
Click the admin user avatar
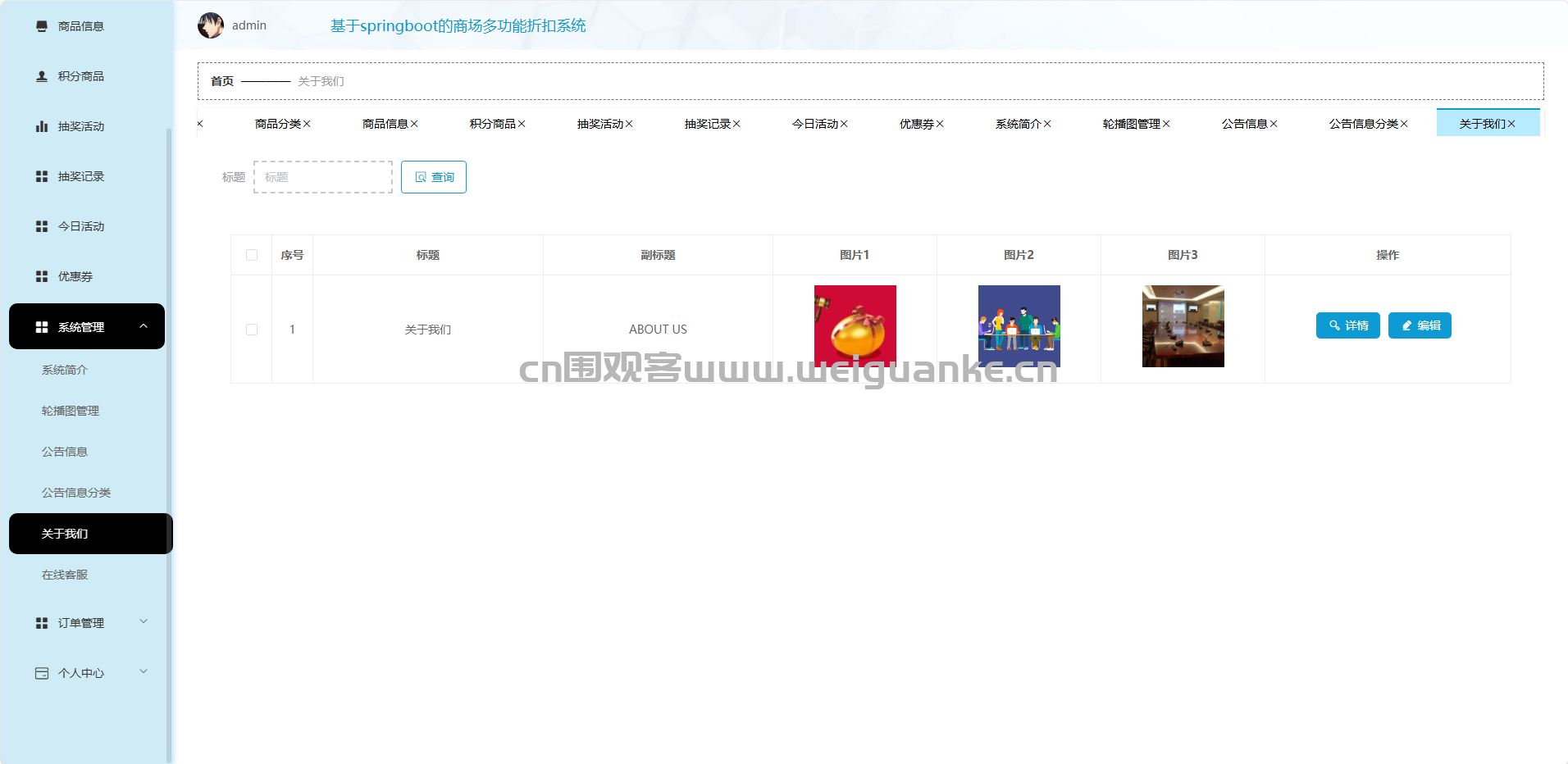(211, 25)
